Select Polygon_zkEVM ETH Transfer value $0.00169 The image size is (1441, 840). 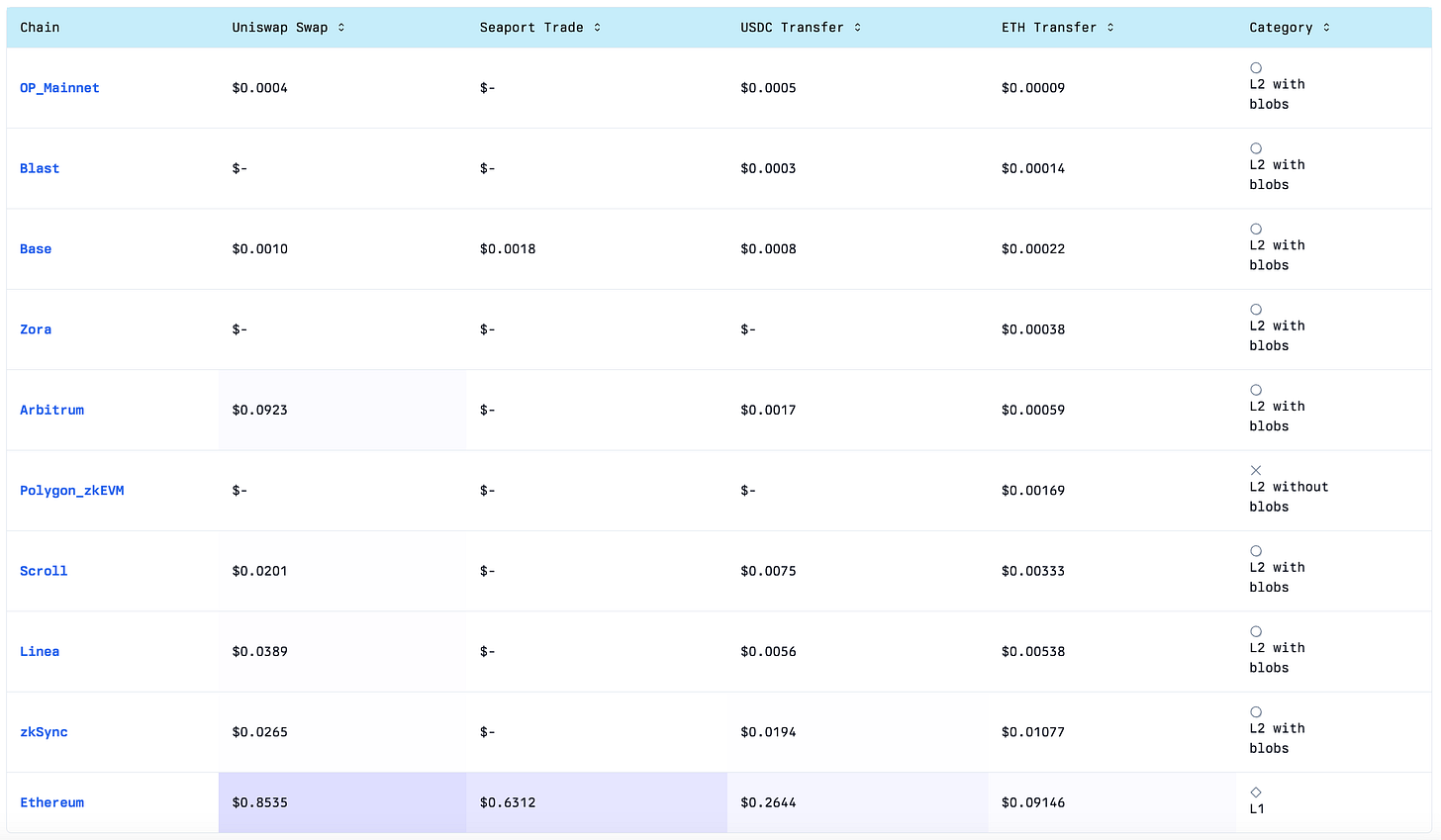1033,491
